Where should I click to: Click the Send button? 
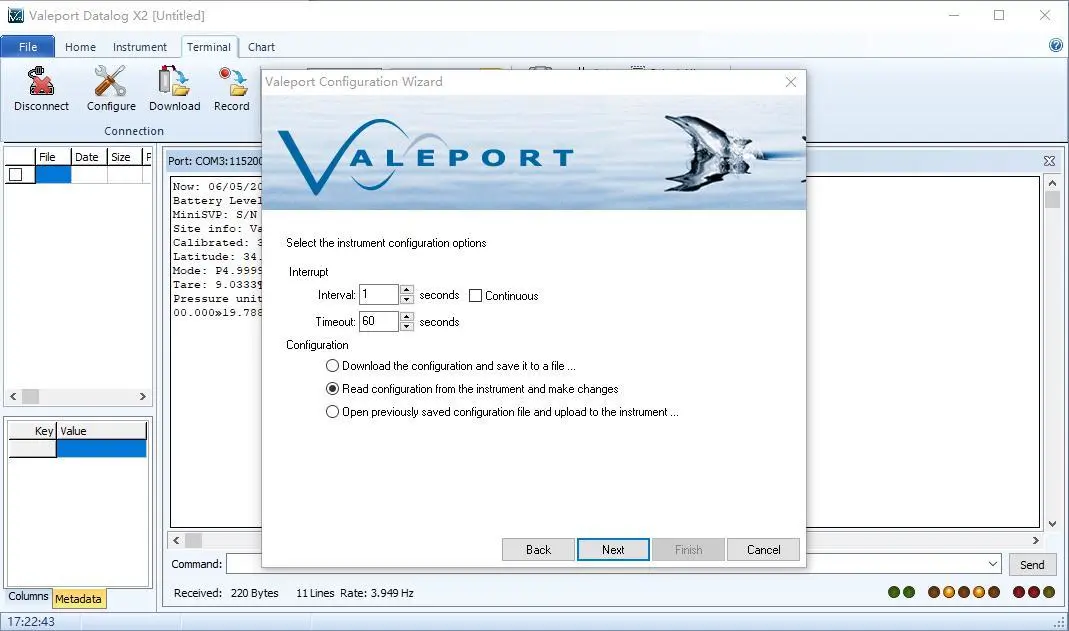click(x=1032, y=565)
